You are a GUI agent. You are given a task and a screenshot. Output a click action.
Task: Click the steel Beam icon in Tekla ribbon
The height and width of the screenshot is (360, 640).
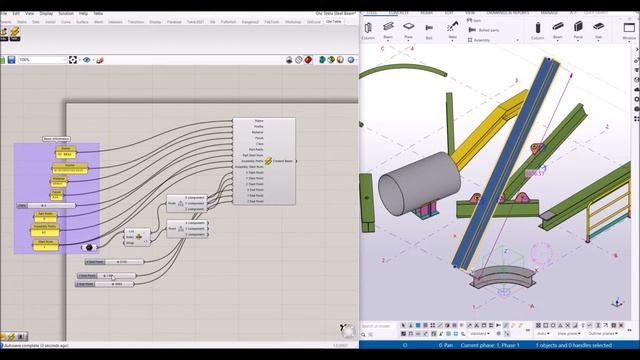coord(388,27)
